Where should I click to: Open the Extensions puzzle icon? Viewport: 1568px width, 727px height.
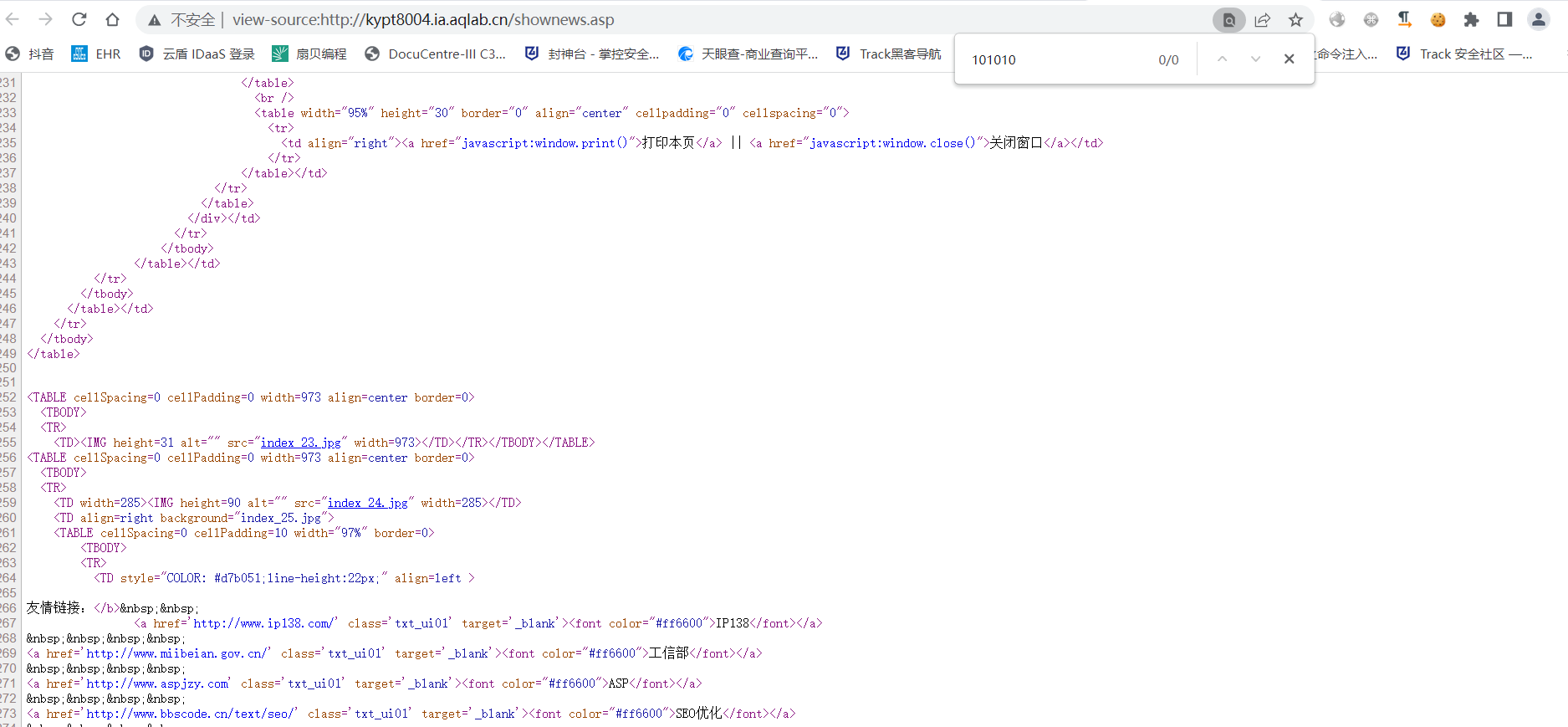pyautogui.click(x=1471, y=19)
